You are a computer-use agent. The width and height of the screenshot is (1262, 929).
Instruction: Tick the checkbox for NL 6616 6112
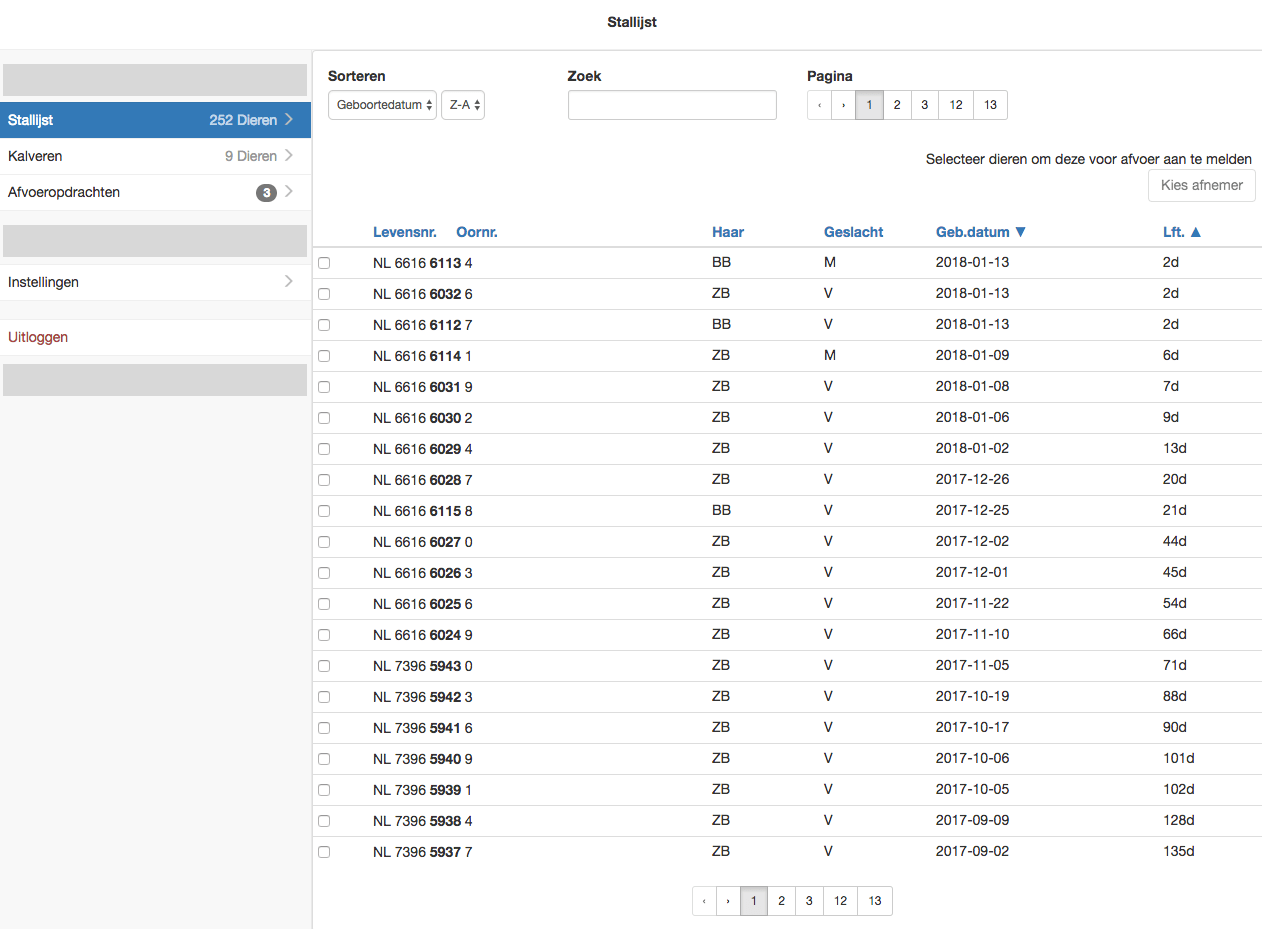[324, 325]
